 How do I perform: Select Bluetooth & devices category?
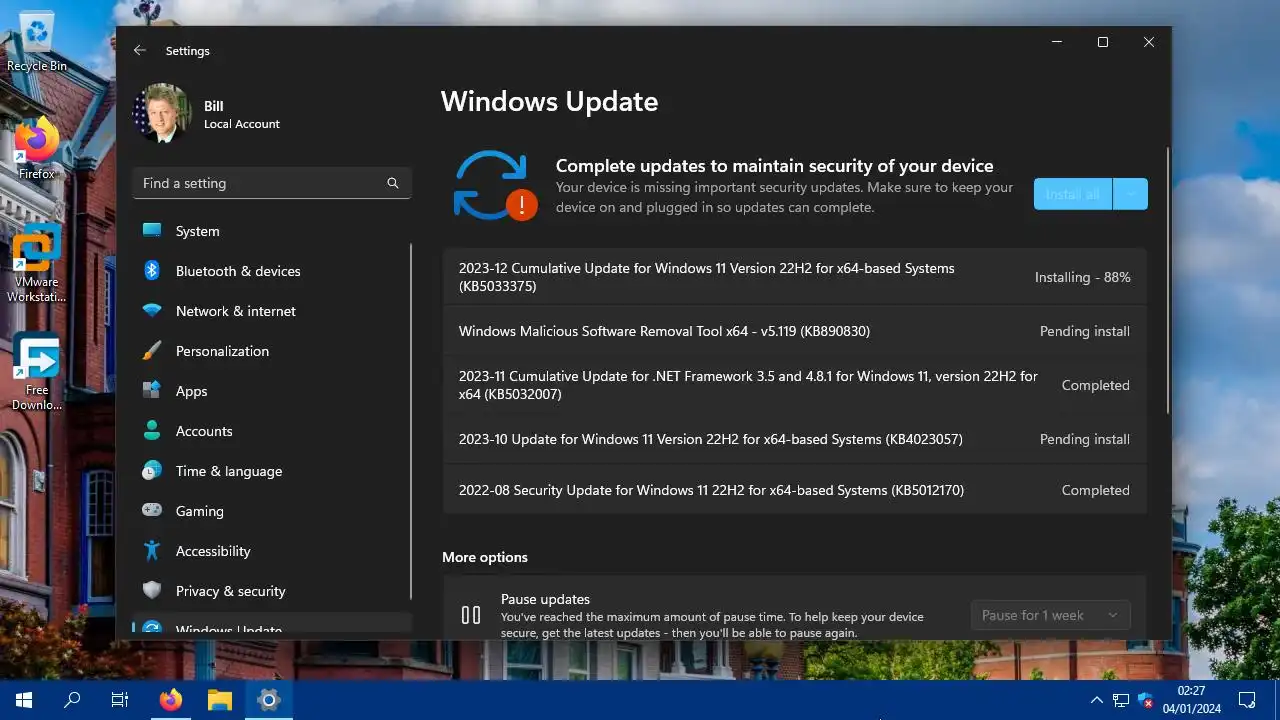[x=271, y=271]
